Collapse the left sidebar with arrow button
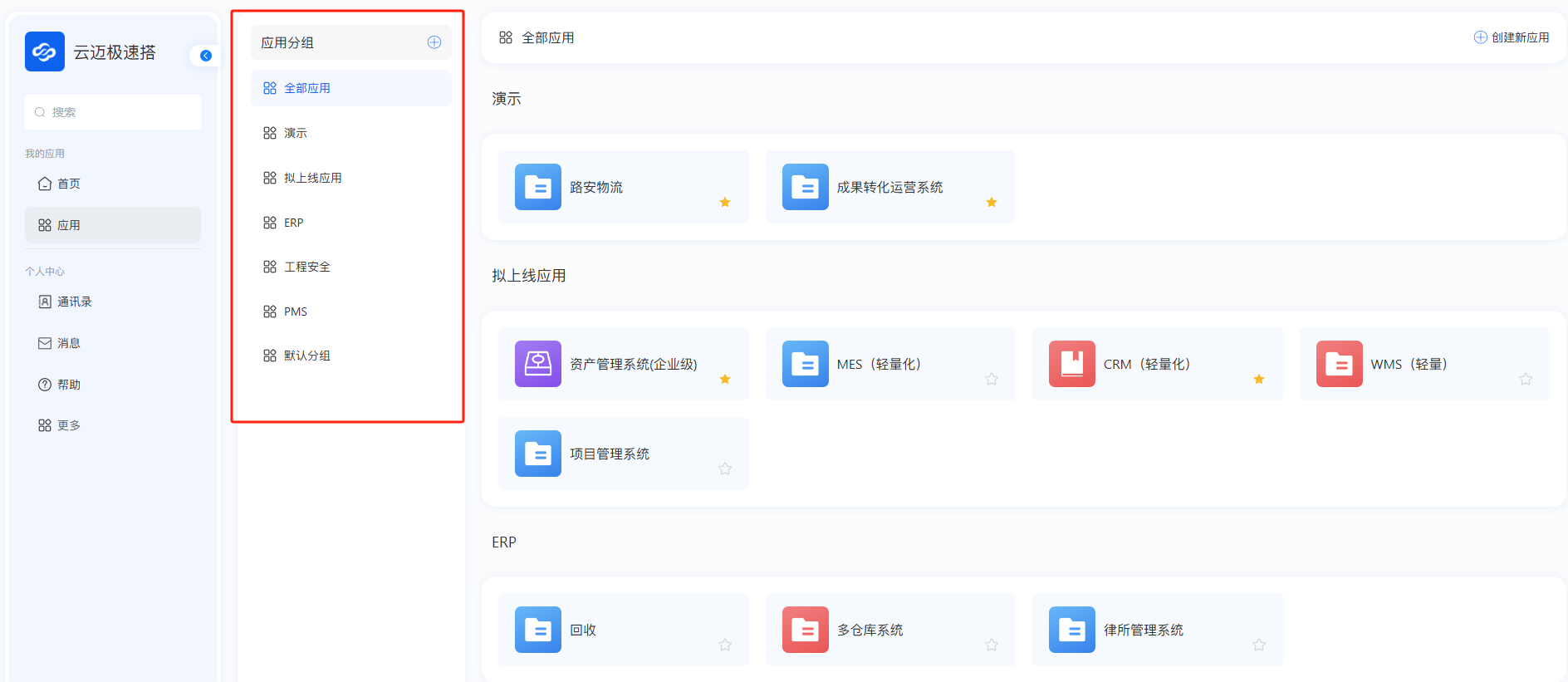The height and width of the screenshot is (682, 1568). point(206,56)
